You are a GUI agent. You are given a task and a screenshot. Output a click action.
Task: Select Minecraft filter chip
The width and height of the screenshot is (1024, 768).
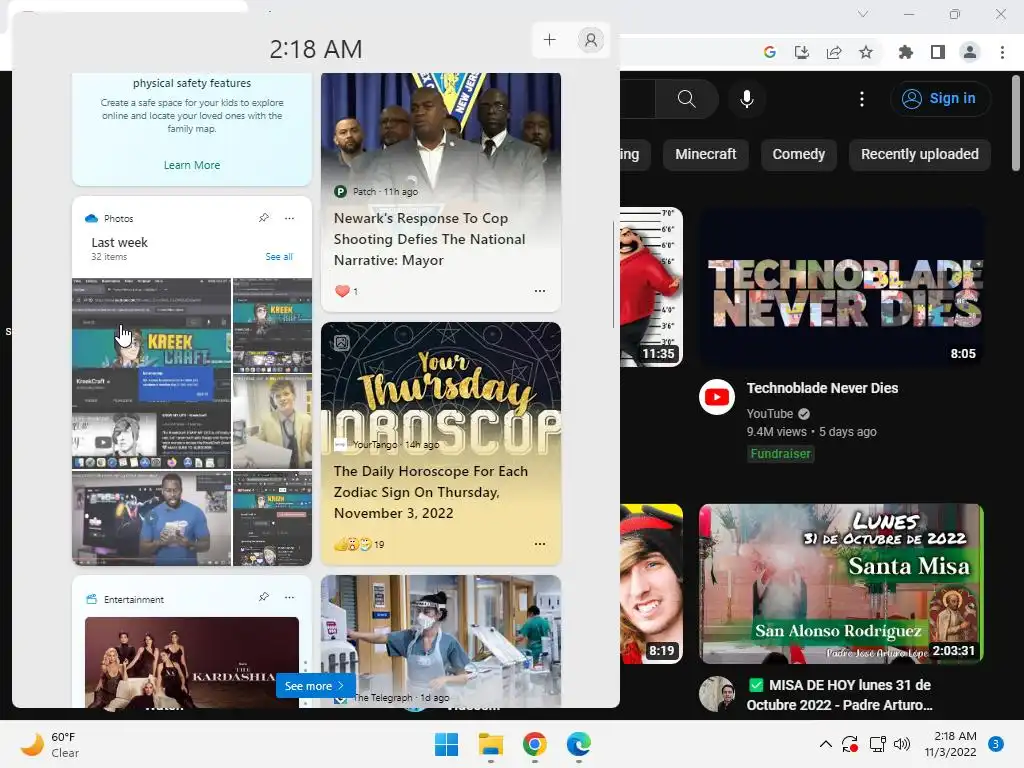click(x=705, y=154)
